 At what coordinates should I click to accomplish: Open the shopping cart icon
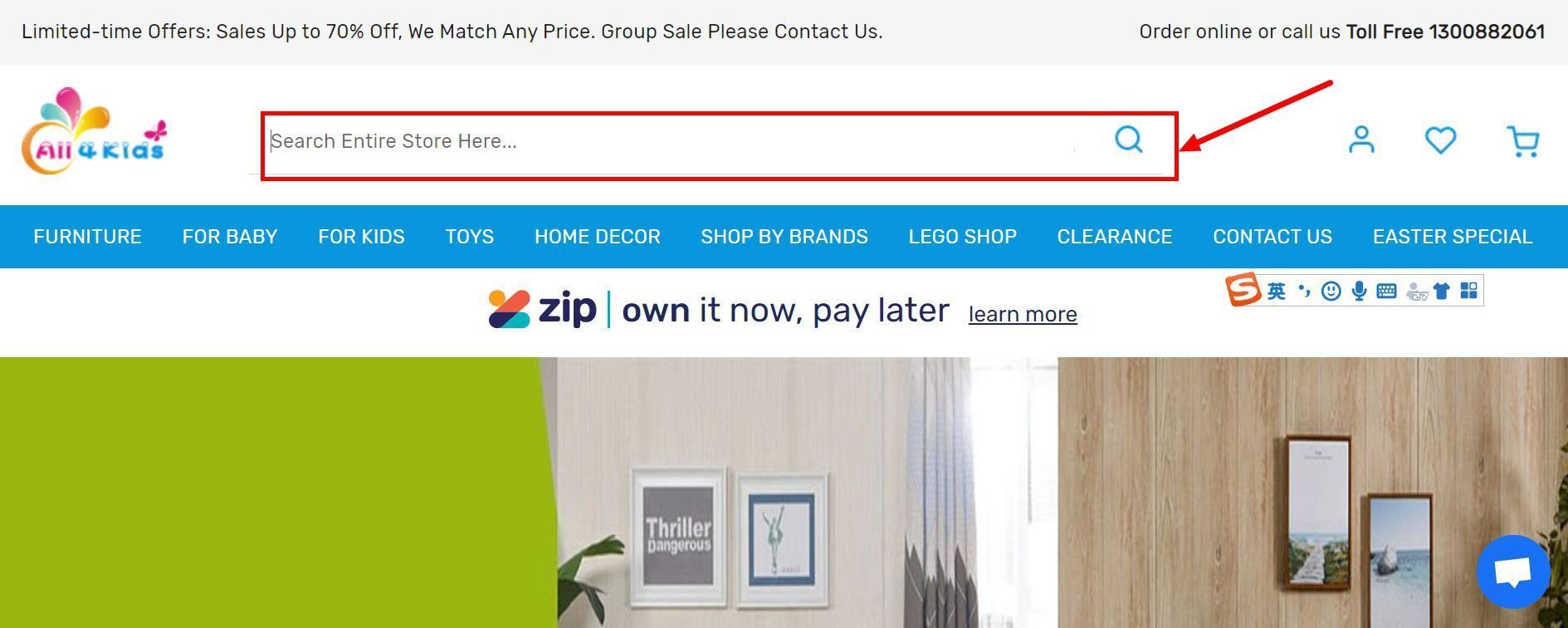tap(1523, 141)
